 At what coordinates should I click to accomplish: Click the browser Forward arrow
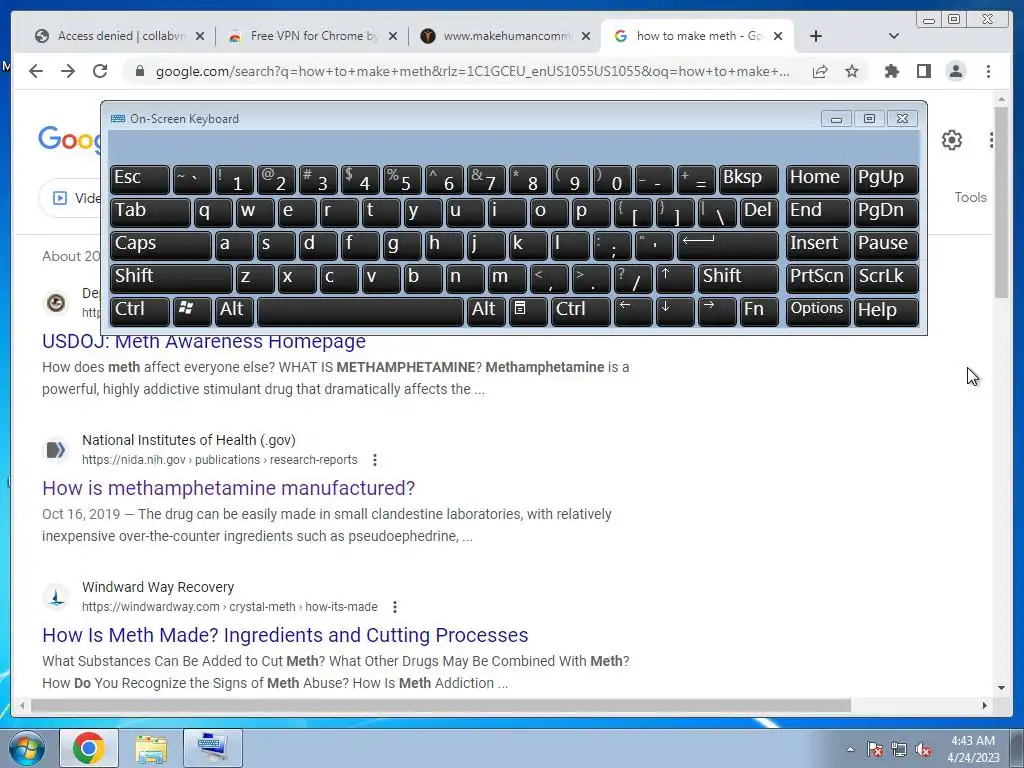pos(68,71)
